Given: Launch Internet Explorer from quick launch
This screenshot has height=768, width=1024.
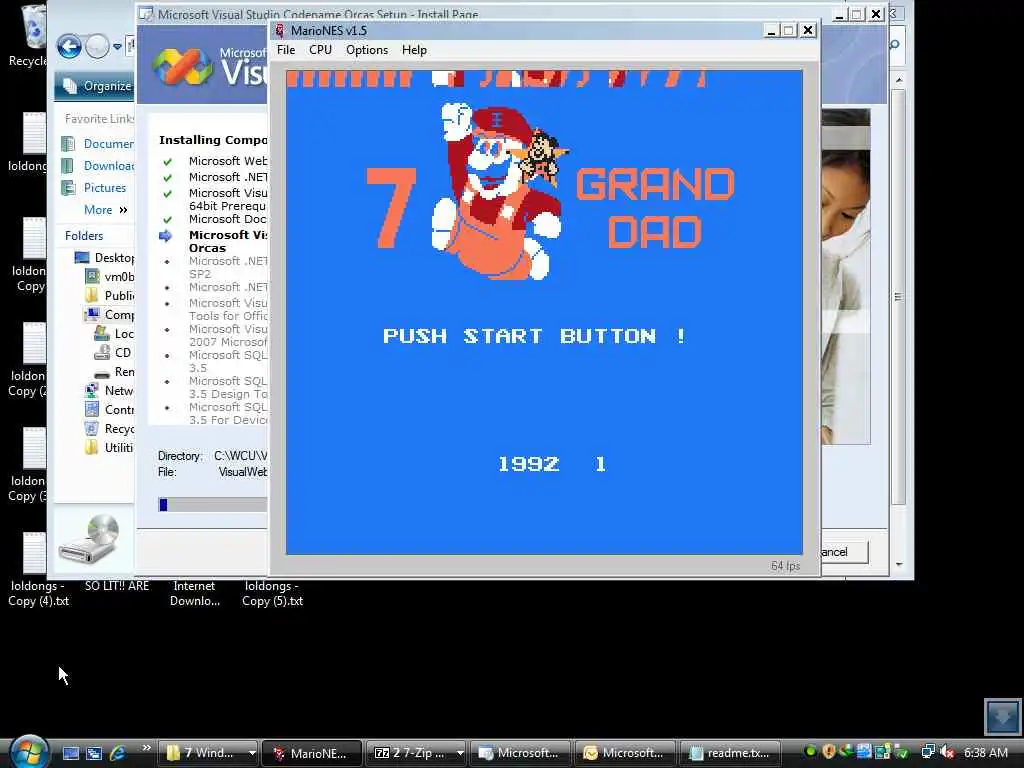Looking at the screenshot, I should tap(118, 753).
